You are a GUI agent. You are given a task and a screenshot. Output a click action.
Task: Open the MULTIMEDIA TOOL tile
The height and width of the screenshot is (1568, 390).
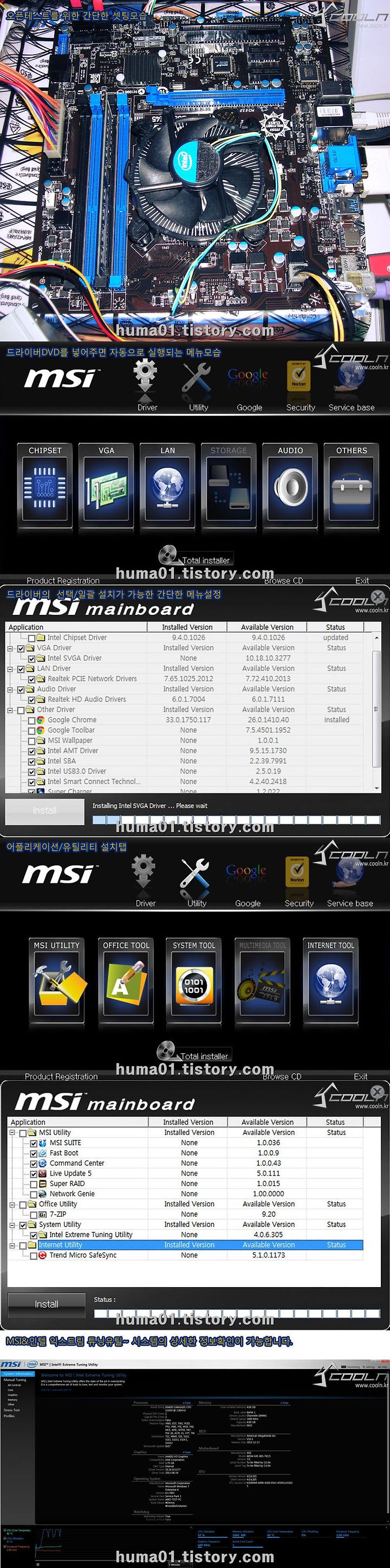262,981
